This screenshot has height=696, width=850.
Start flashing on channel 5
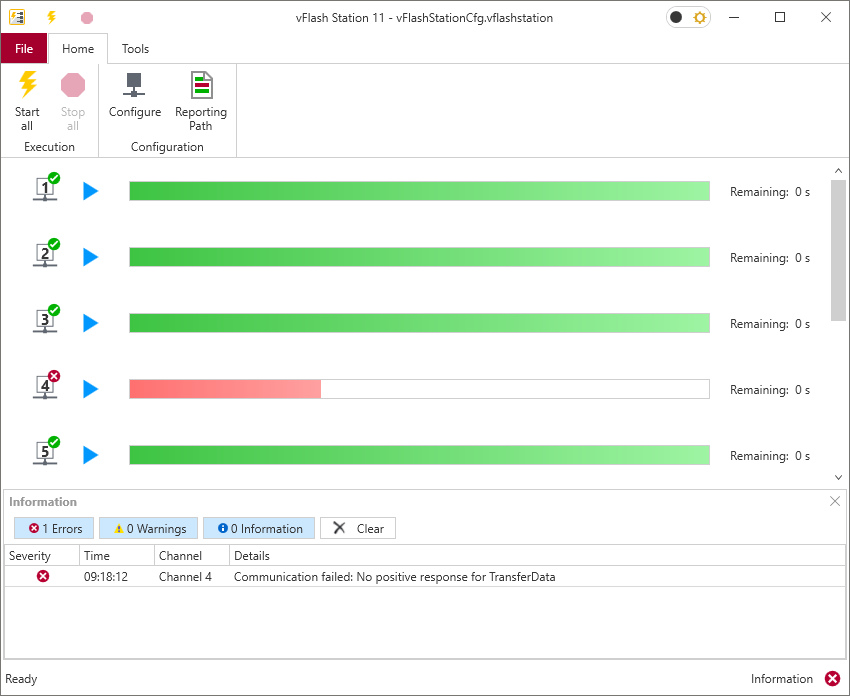[91, 455]
